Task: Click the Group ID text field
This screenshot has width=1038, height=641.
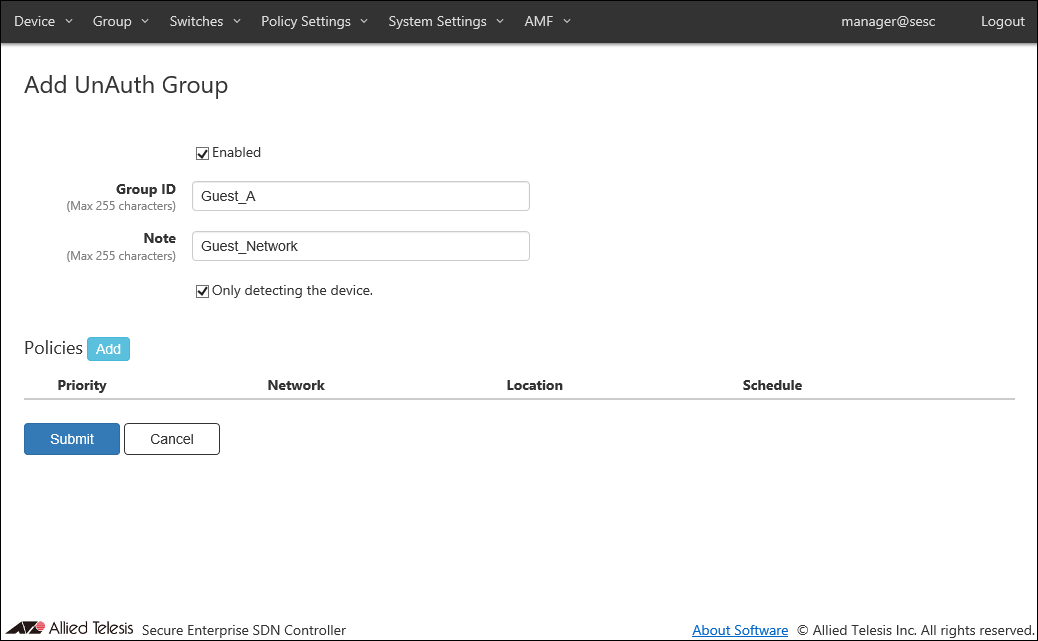Action: pos(360,196)
